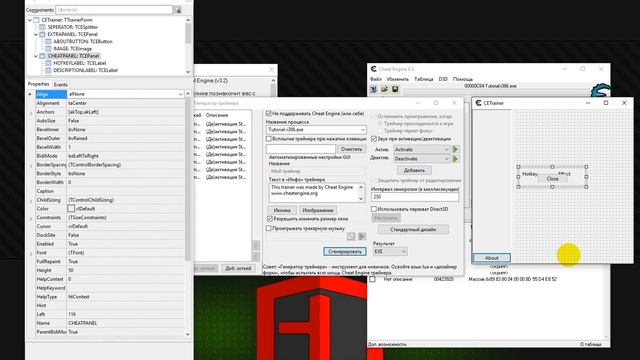Collapse the EXTRAPANEL tree node
Screen dimensions: 640x360
click(36, 34)
